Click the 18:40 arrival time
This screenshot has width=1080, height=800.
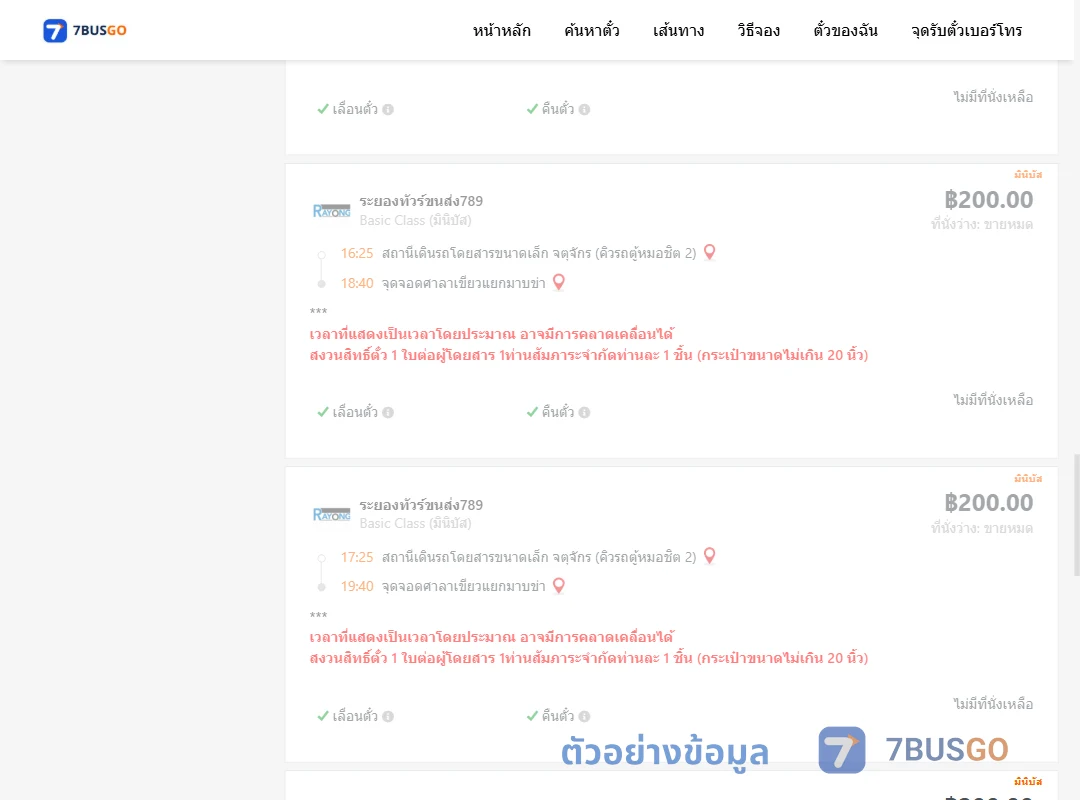pos(357,283)
